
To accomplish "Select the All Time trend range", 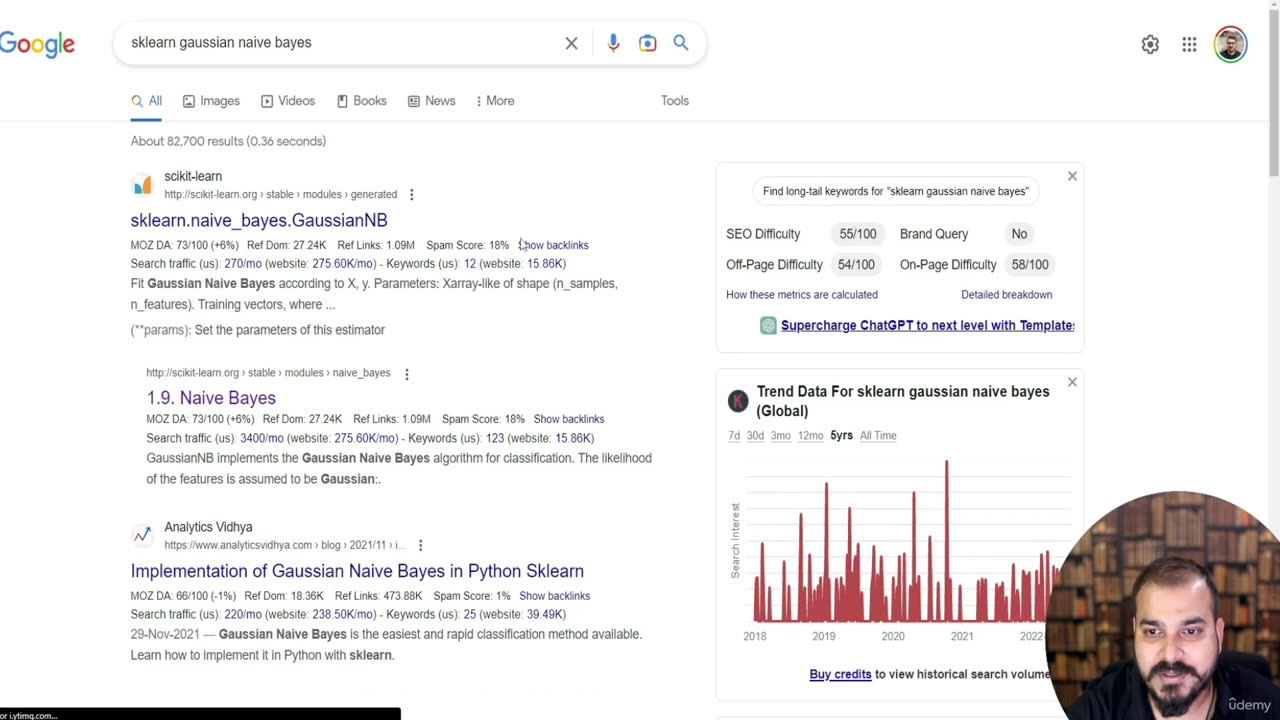I will tap(878, 436).
